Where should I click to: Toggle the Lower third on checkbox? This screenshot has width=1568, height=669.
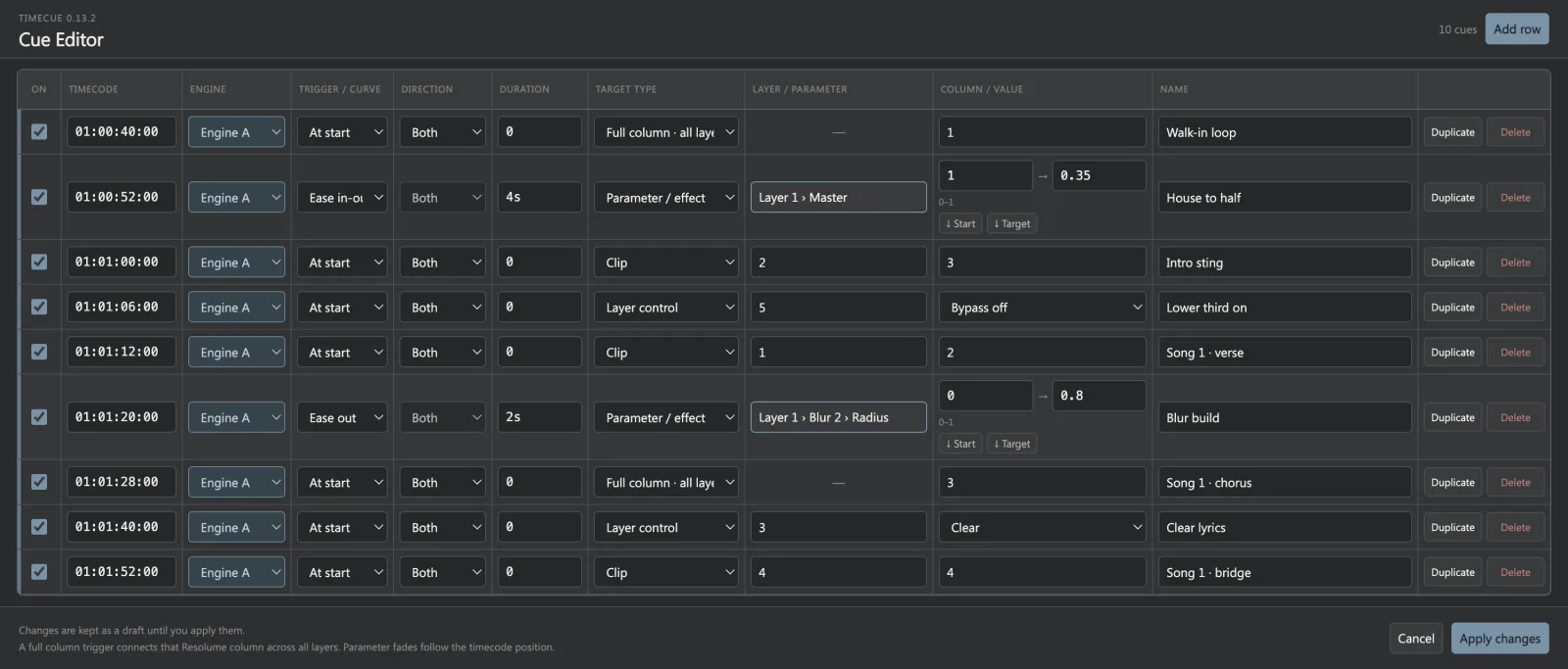(x=39, y=307)
